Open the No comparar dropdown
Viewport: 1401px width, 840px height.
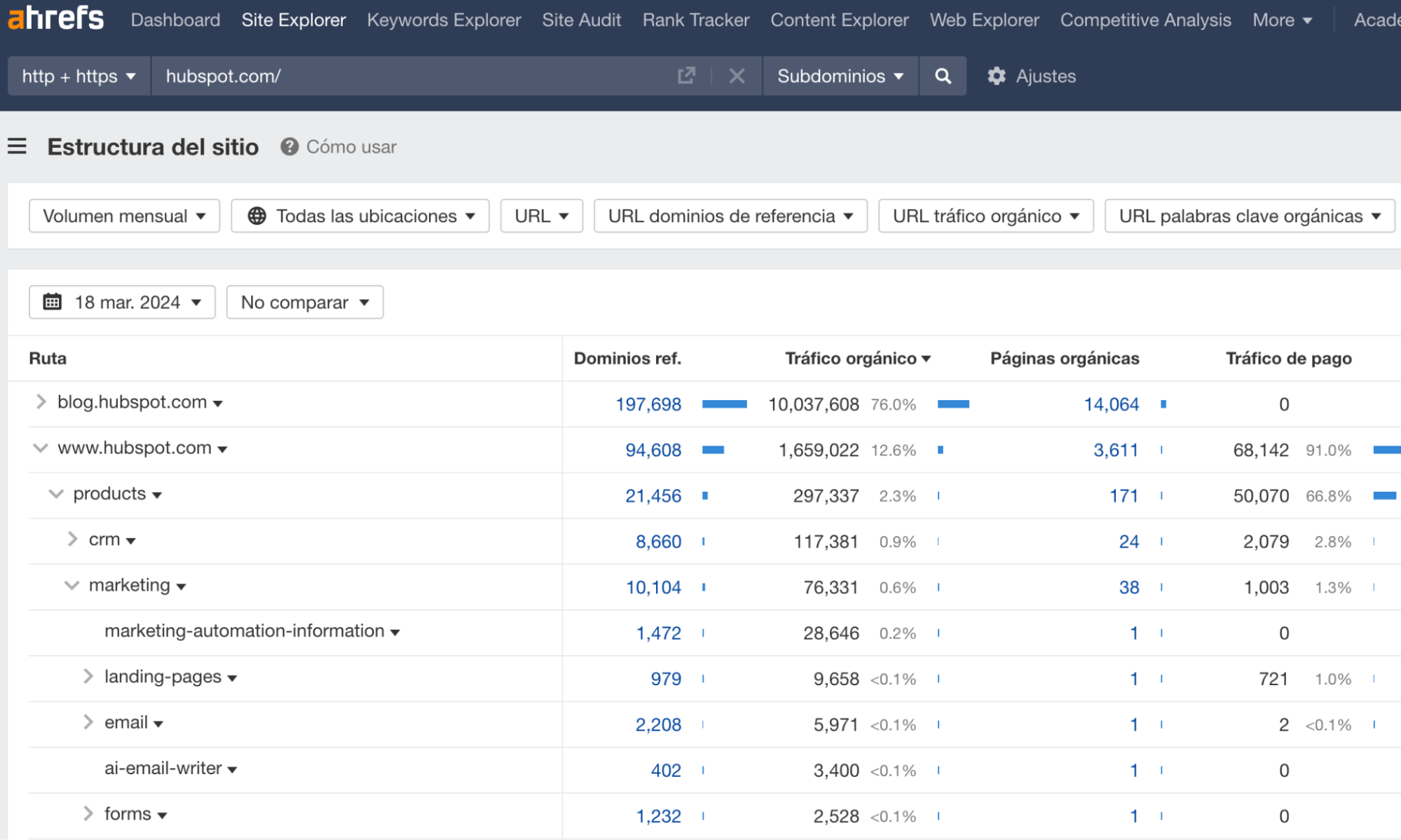tap(304, 302)
